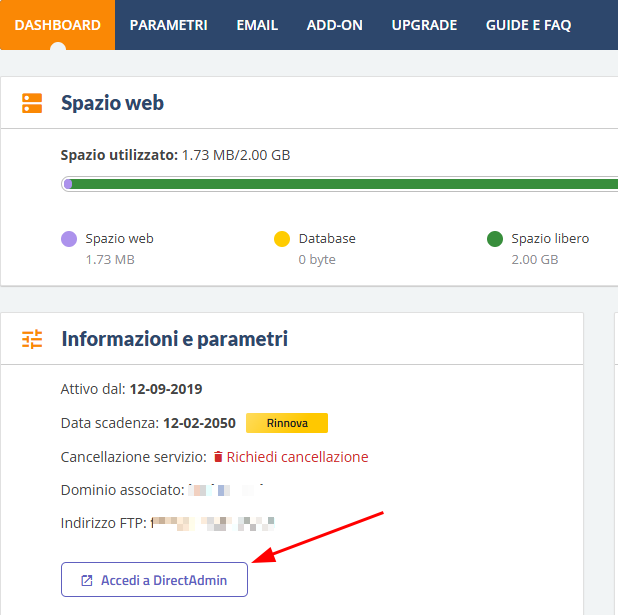The width and height of the screenshot is (618, 615).
Task: Click the purple Spazio web legend dot
Action: click(x=69, y=239)
